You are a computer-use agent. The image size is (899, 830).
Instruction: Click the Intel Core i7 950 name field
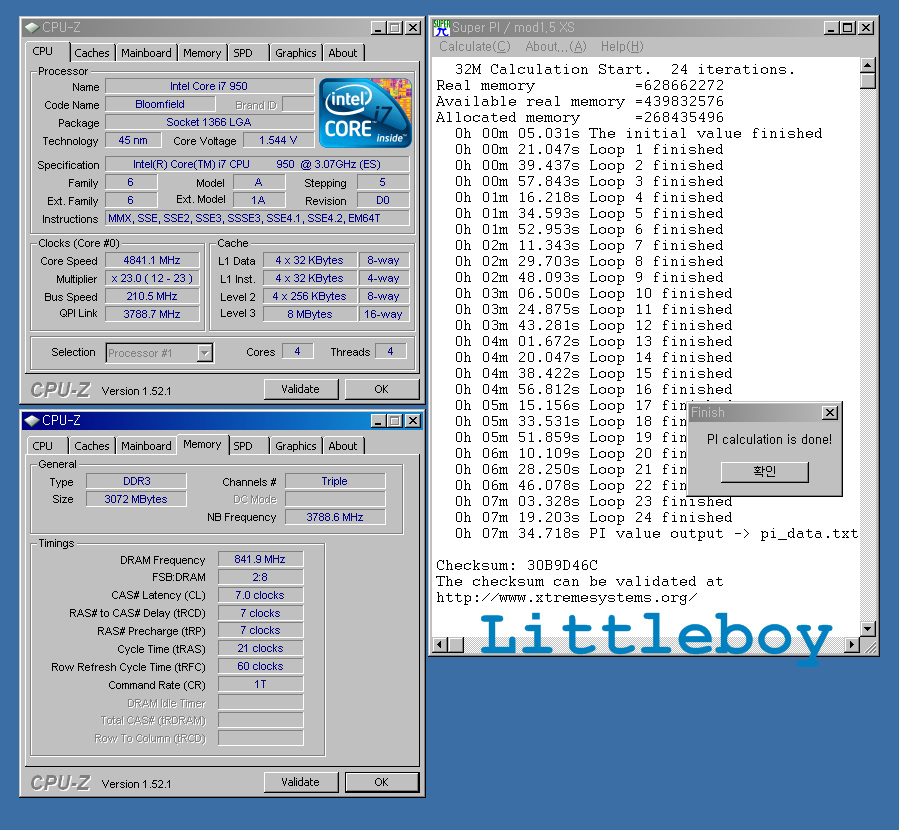pos(209,86)
